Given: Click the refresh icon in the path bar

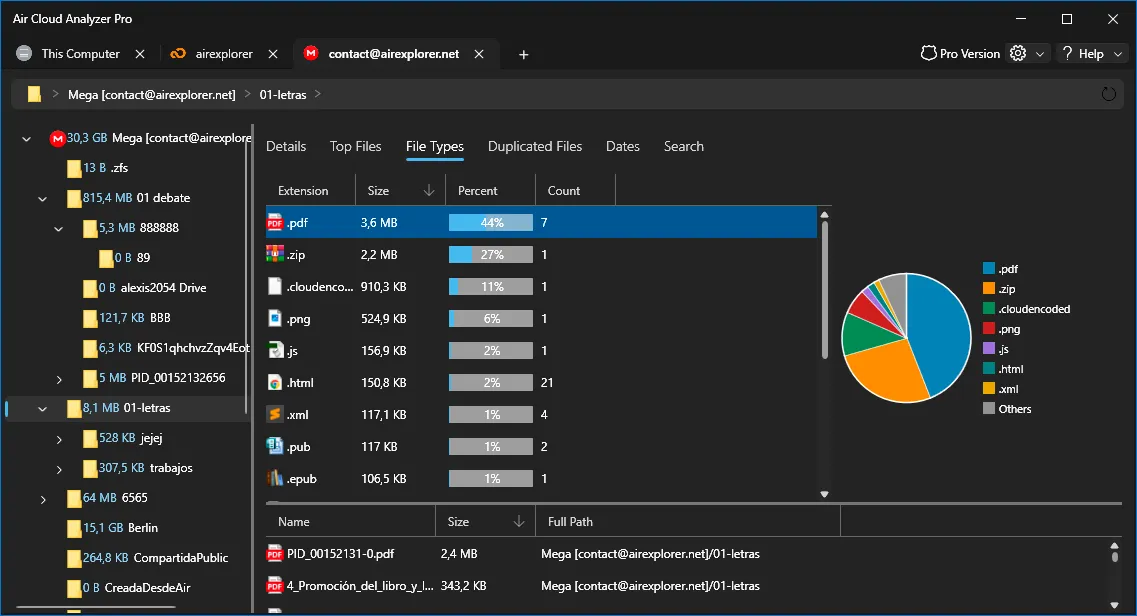Looking at the screenshot, I should (1108, 94).
